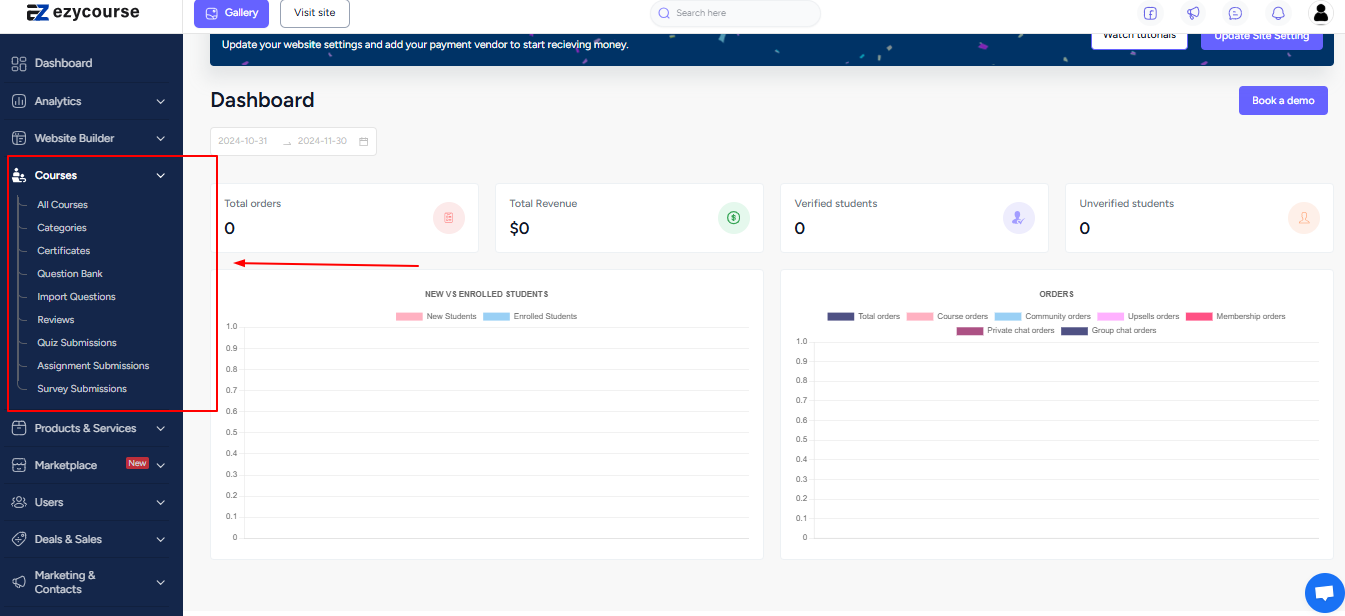Click the Visit site button
Viewport: 1345px width, 616px height.
(x=315, y=13)
